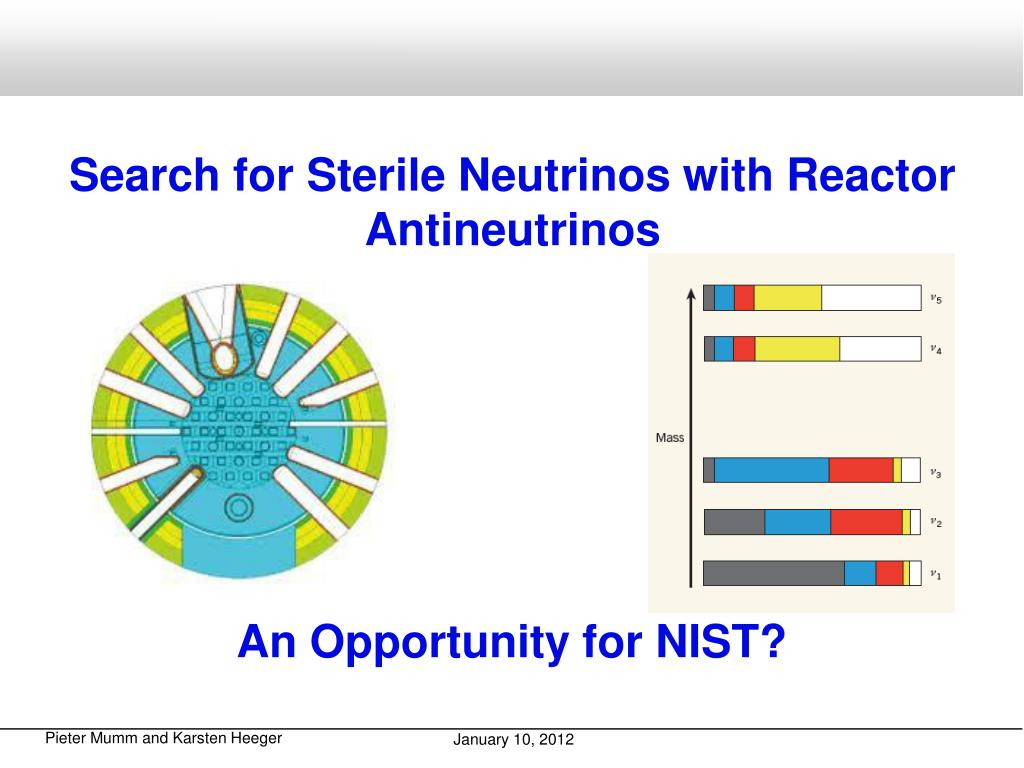The image size is (1024, 768).
Task: Select the ν1 label
Action: coord(935,573)
